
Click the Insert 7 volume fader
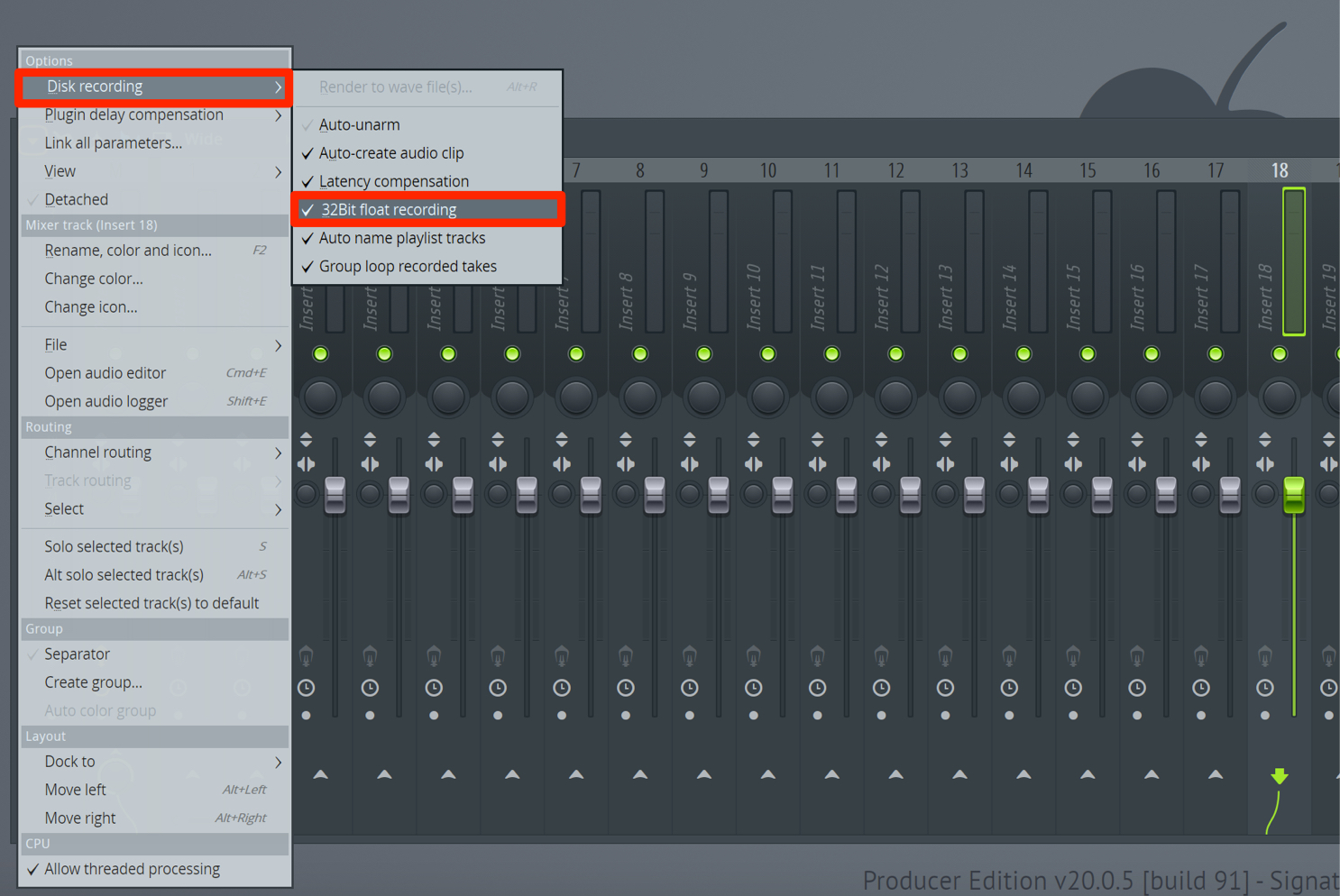591,496
